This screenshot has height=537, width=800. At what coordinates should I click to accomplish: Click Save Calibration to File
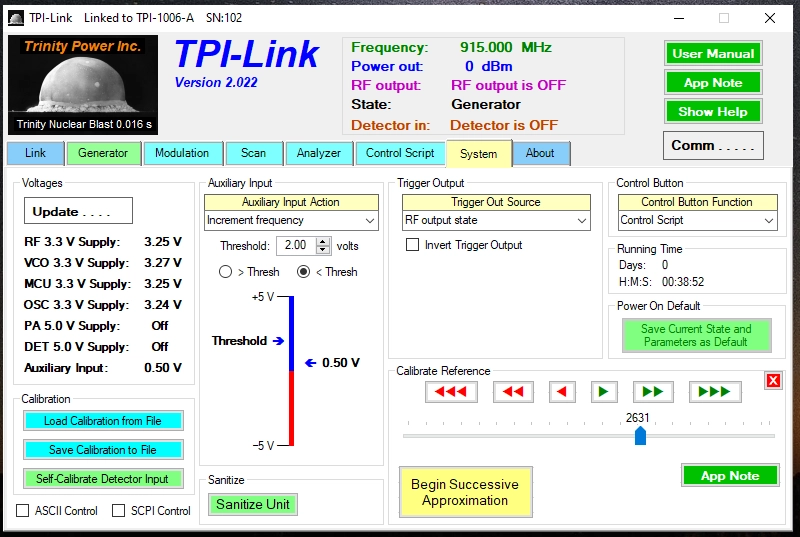point(103,450)
